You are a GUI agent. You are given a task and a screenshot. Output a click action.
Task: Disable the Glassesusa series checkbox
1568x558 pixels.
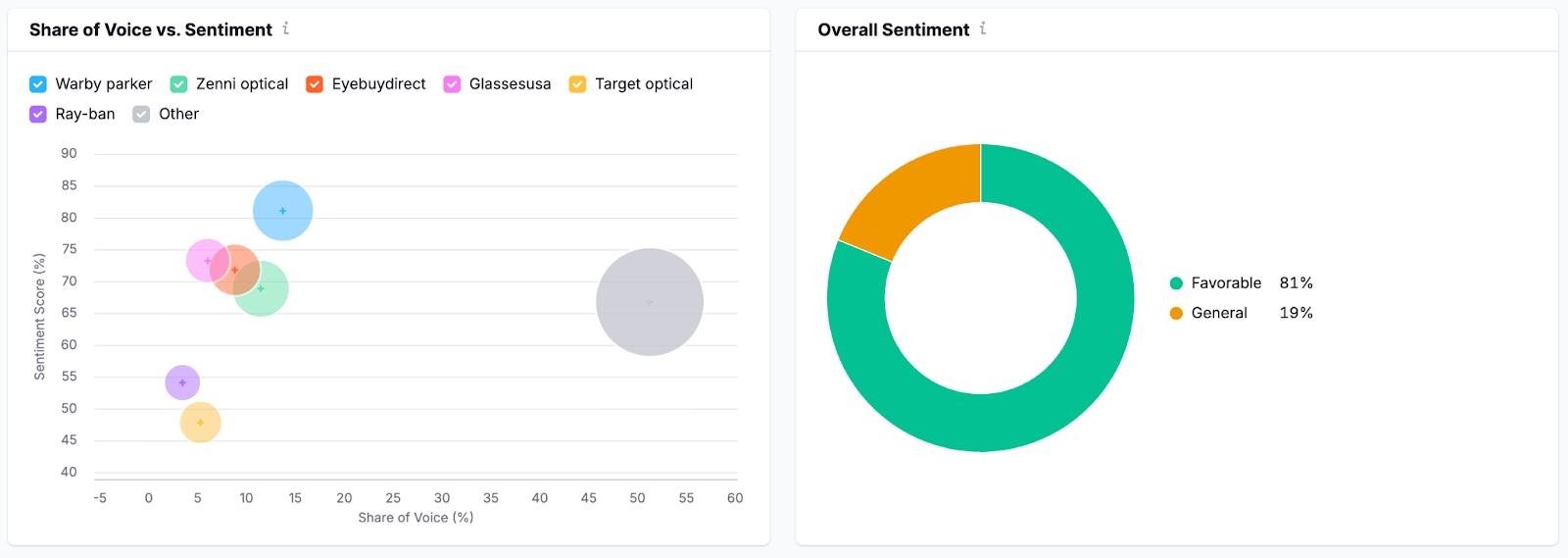click(452, 84)
